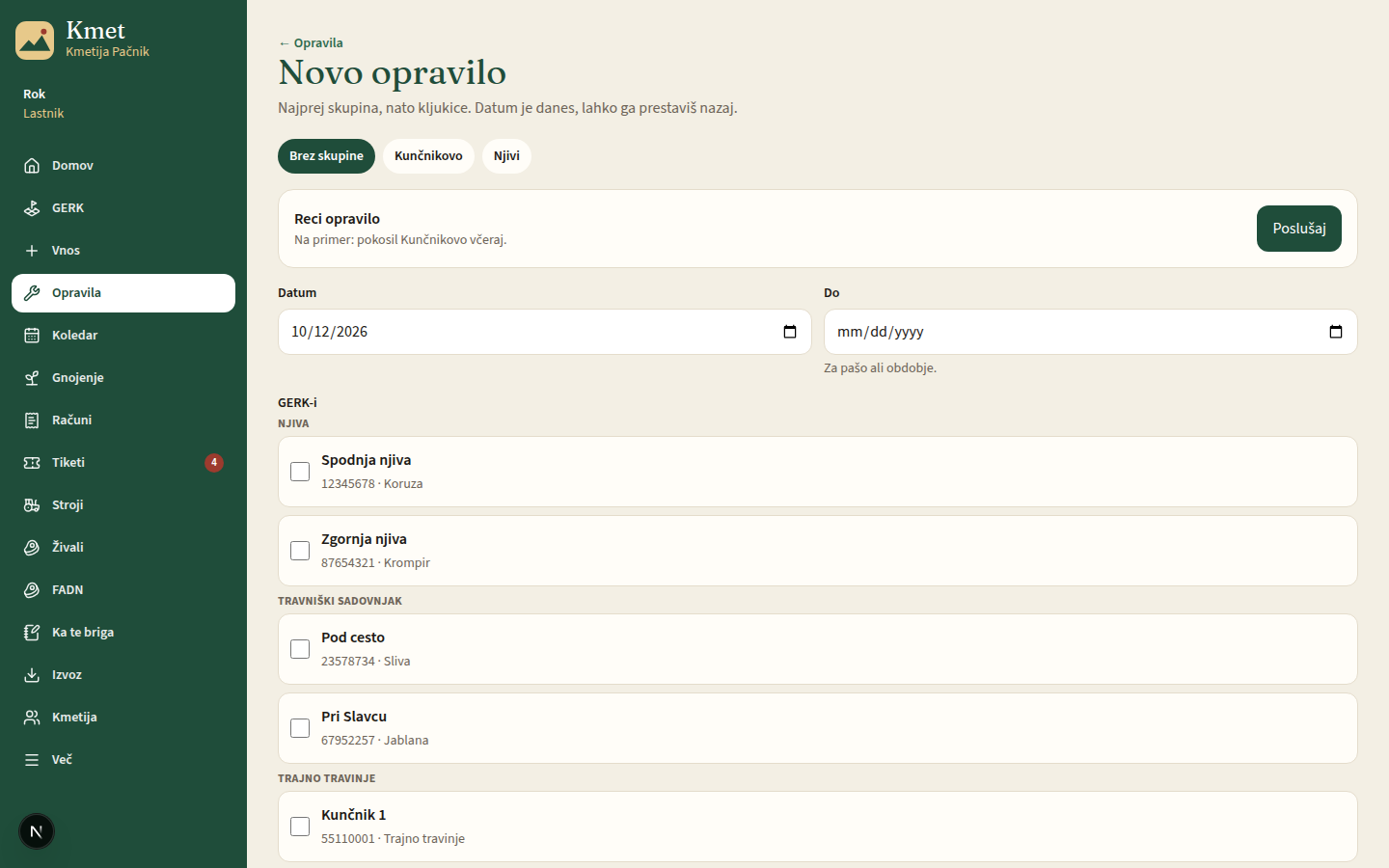Click the Gnojenje sprout icon
The height and width of the screenshot is (868, 1389).
click(32, 378)
